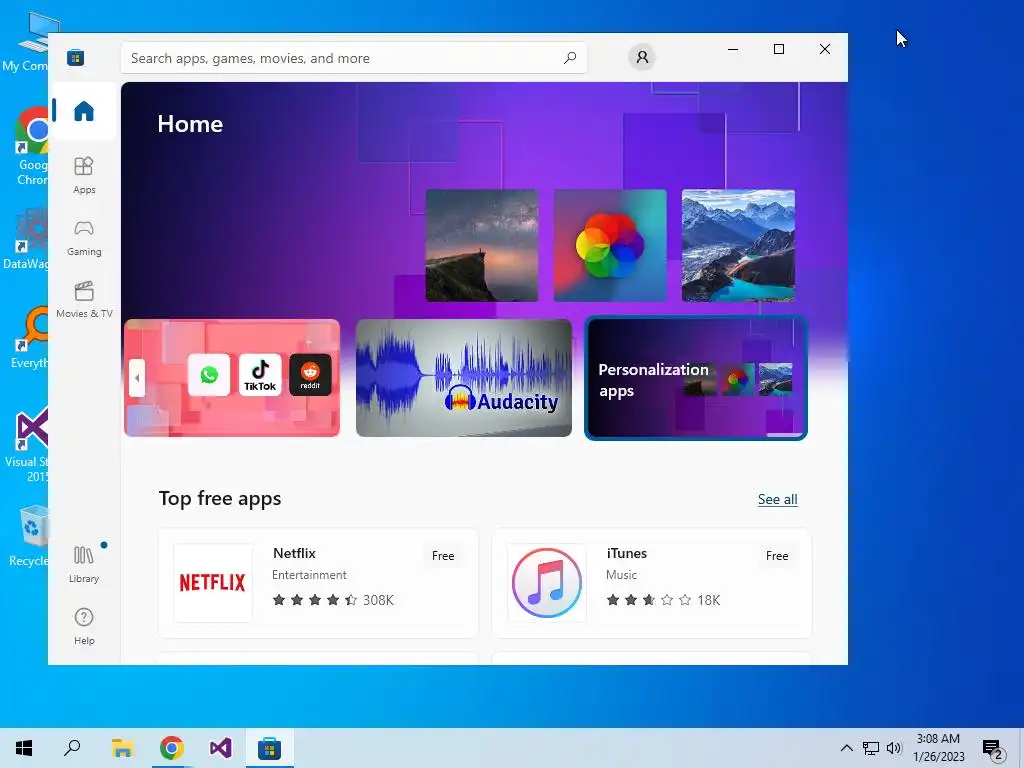Click the Microsoft Store logo icon

click(x=76, y=58)
